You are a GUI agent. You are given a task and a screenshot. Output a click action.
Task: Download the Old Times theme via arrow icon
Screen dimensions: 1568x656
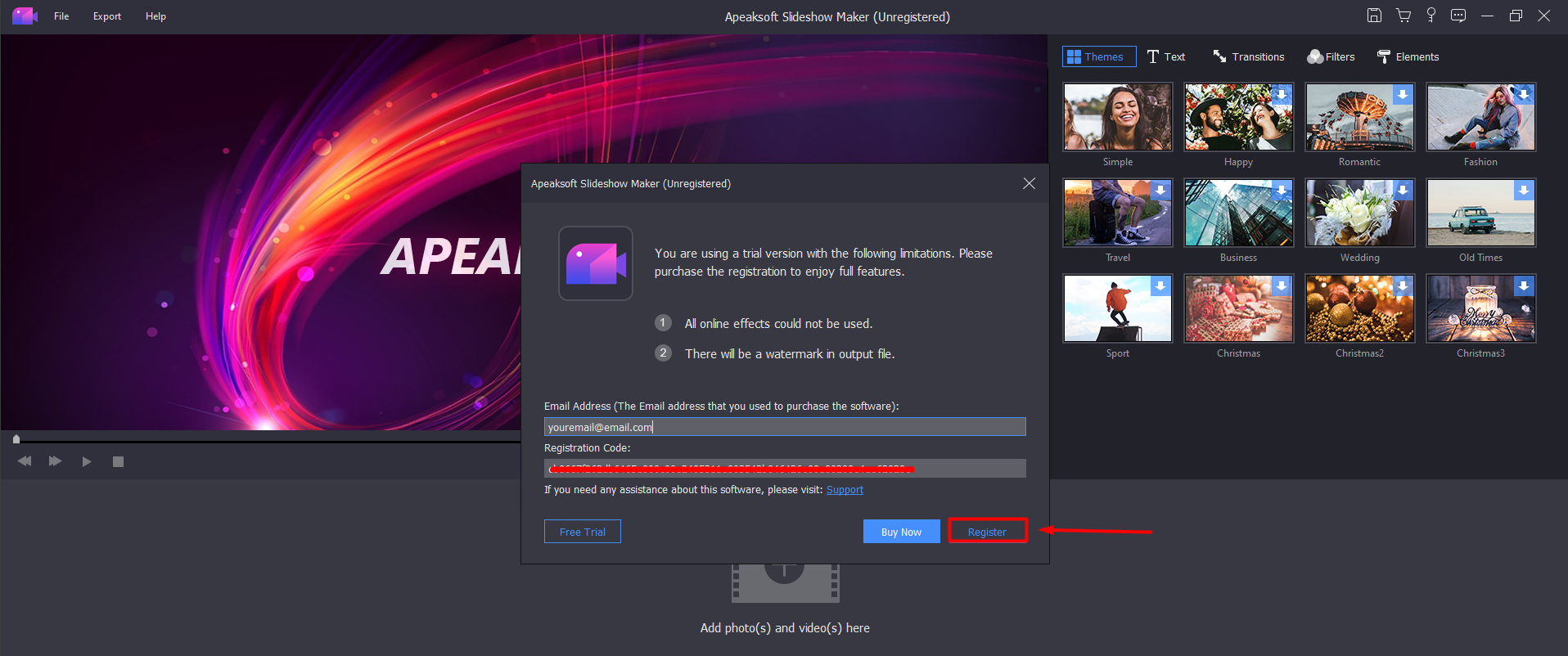click(x=1523, y=191)
